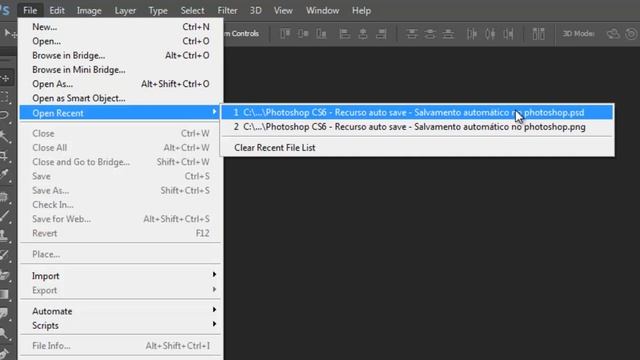Choose Browse in Mini Bridge...

(120, 70)
